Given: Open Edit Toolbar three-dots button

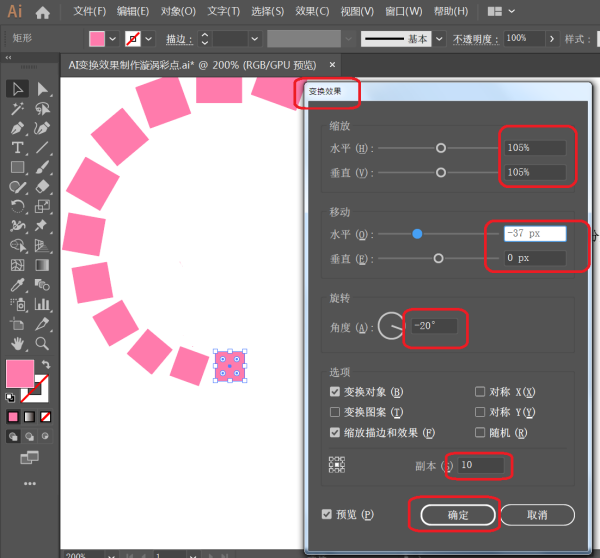Looking at the screenshot, I should coord(30,484).
